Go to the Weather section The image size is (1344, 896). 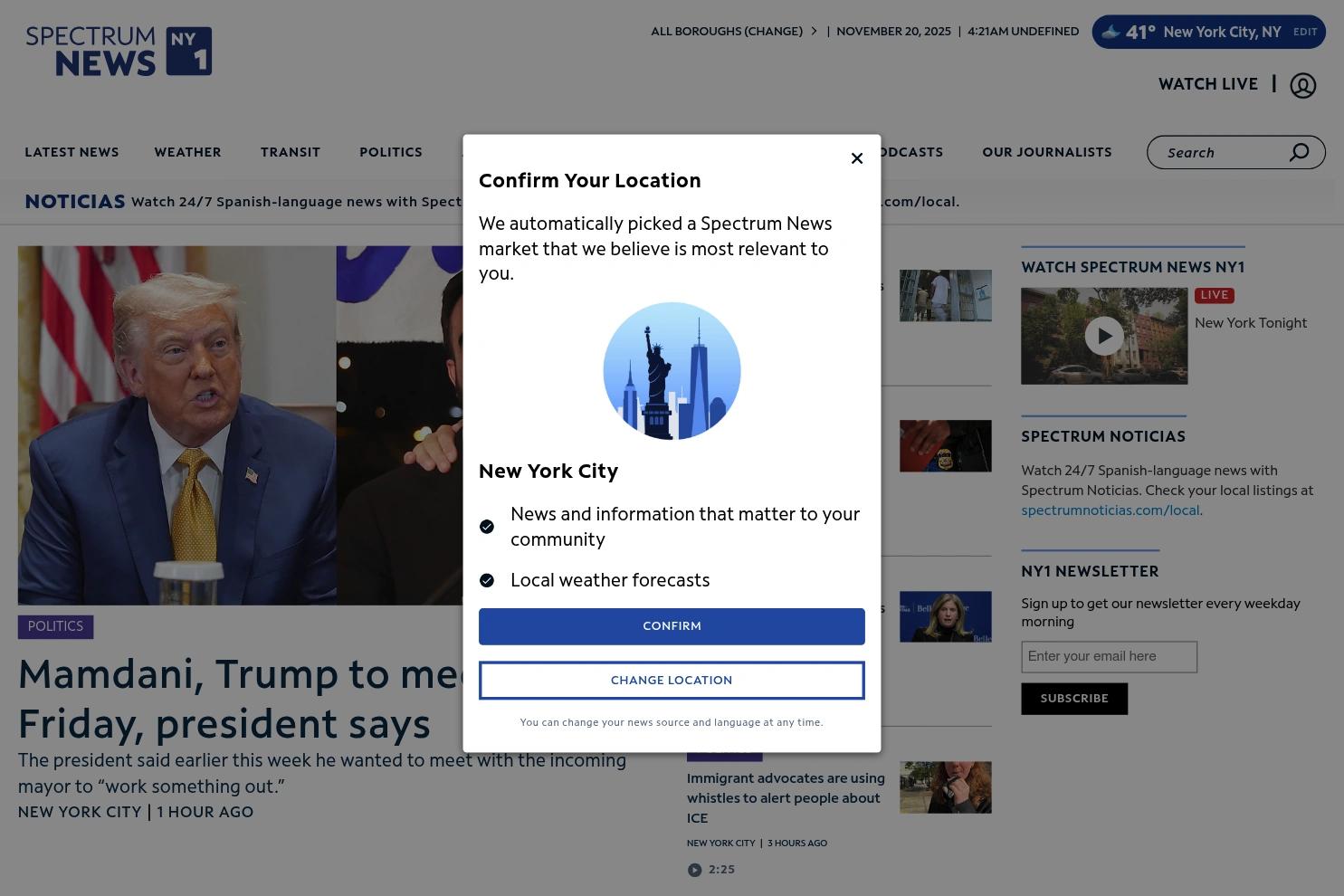click(187, 152)
